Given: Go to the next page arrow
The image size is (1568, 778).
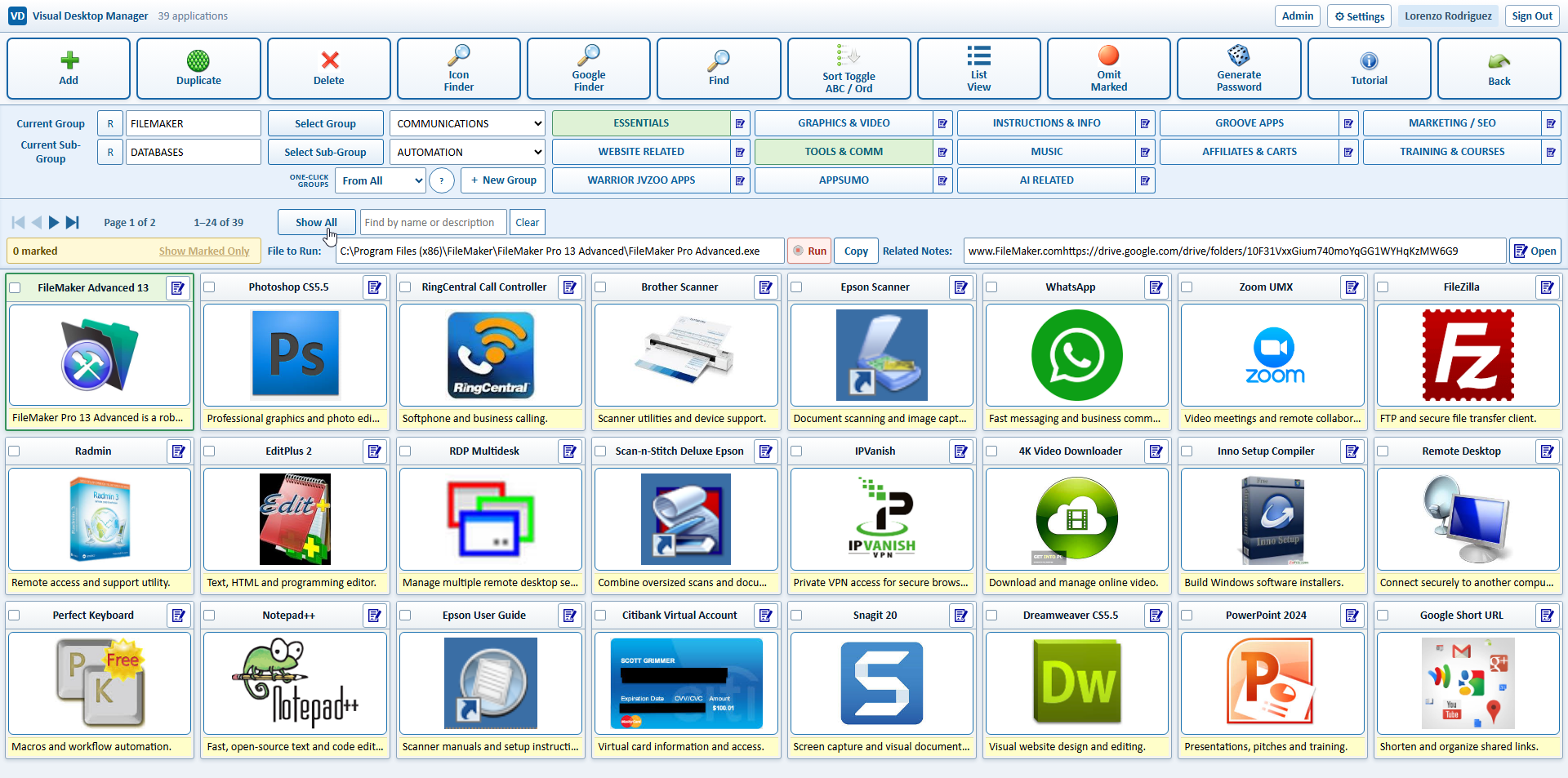Looking at the screenshot, I should (x=54, y=222).
